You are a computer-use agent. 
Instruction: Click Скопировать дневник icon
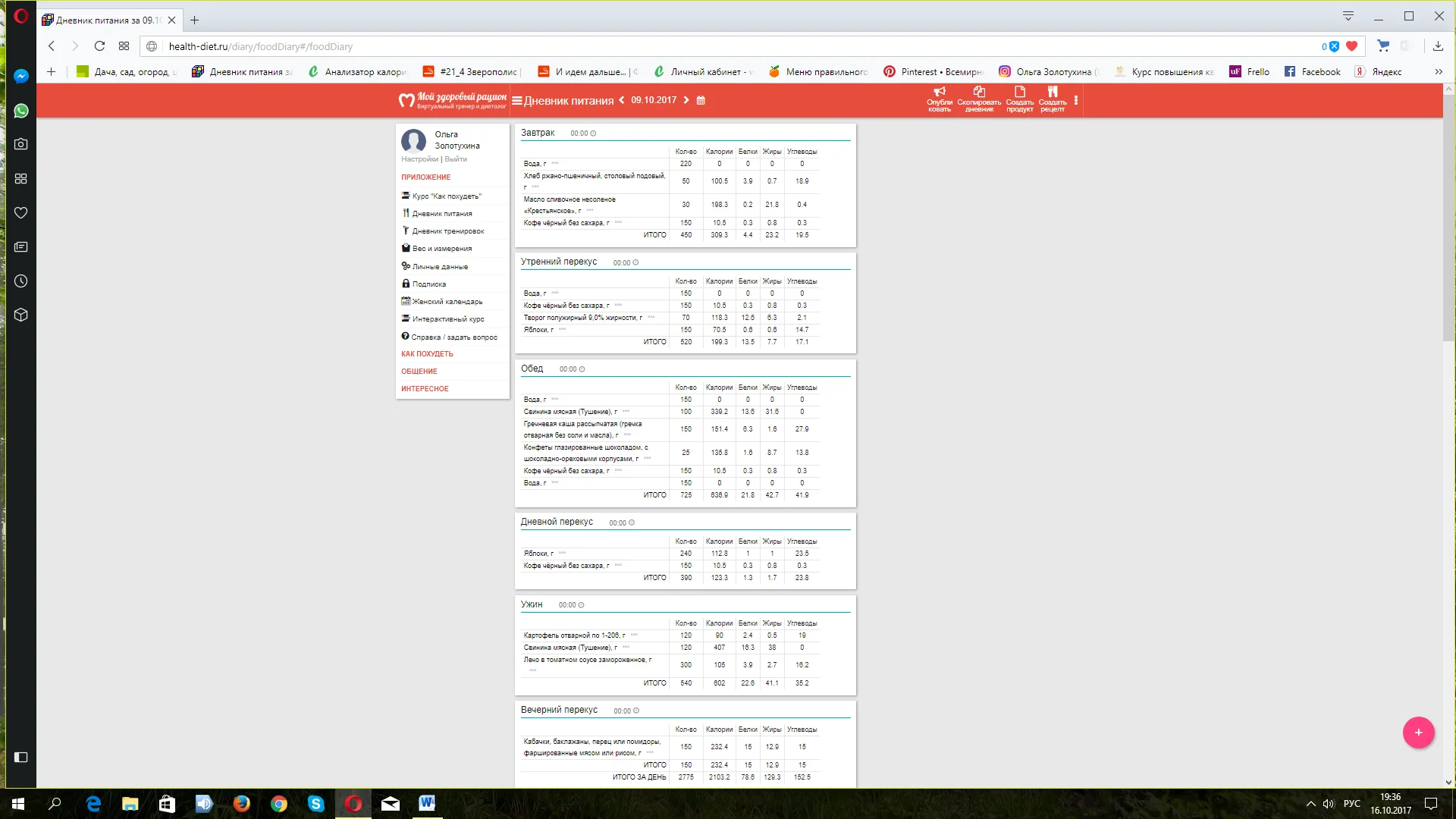(x=979, y=93)
